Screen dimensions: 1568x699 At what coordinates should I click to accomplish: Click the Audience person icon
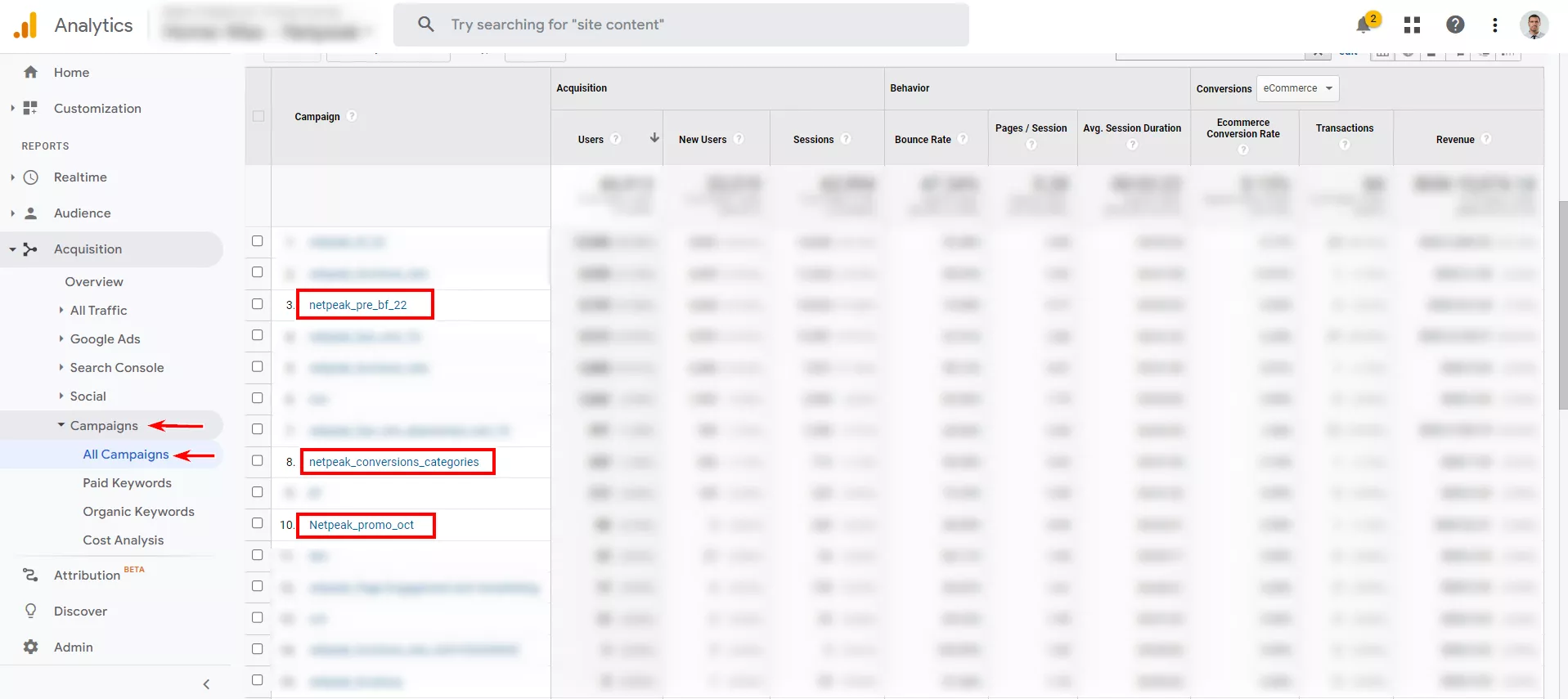click(x=31, y=213)
